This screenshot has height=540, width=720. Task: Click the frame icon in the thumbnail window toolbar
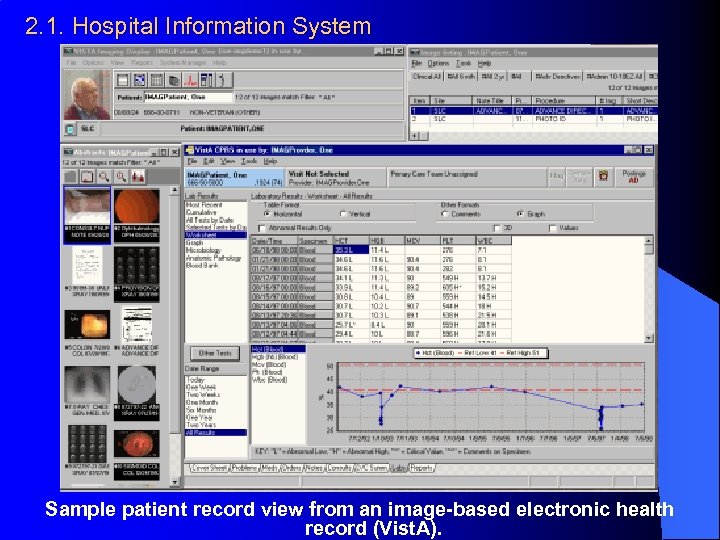click(x=87, y=176)
